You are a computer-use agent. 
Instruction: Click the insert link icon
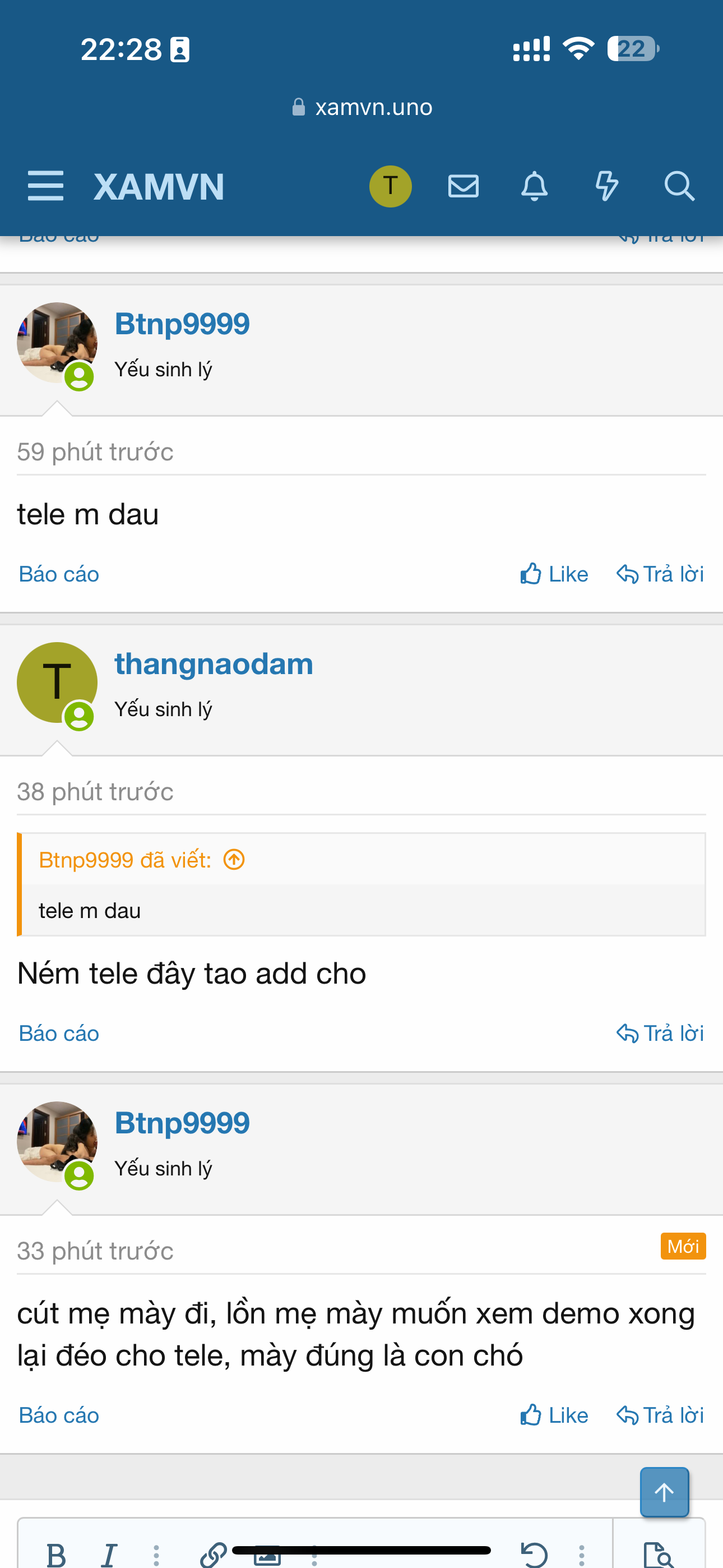(x=213, y=1554)
